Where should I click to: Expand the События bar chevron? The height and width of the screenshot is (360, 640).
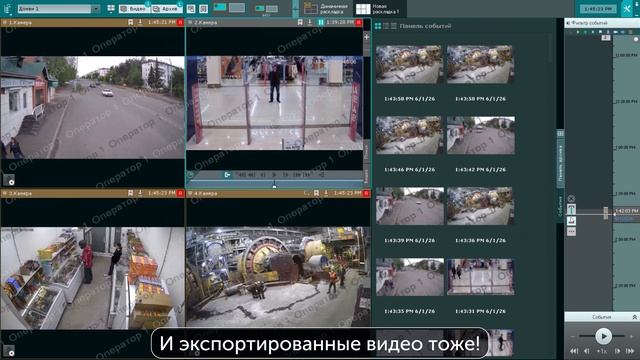coord(634,317)
